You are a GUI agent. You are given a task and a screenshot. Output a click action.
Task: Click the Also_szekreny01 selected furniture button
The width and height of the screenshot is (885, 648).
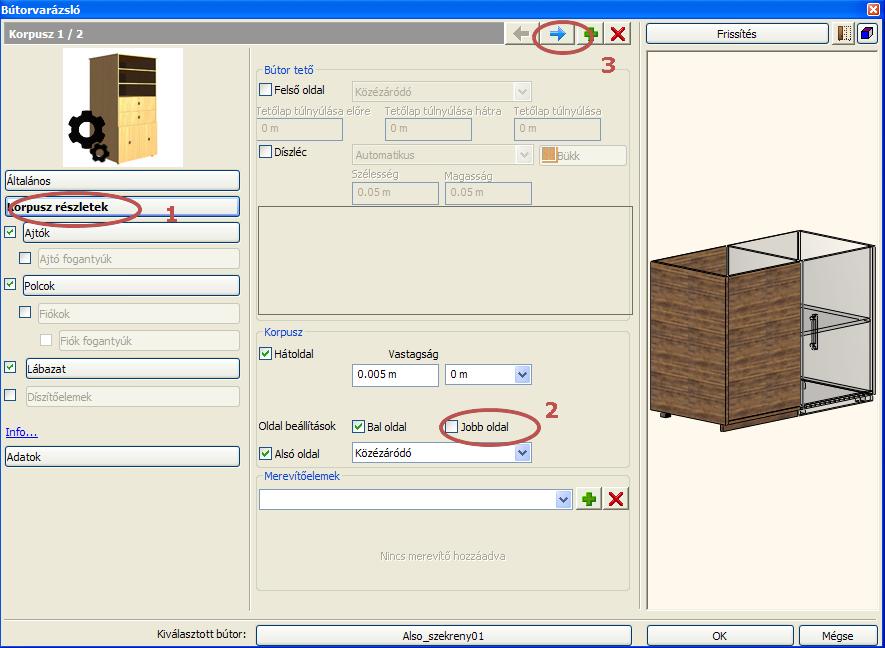click(x=444, y=636)
